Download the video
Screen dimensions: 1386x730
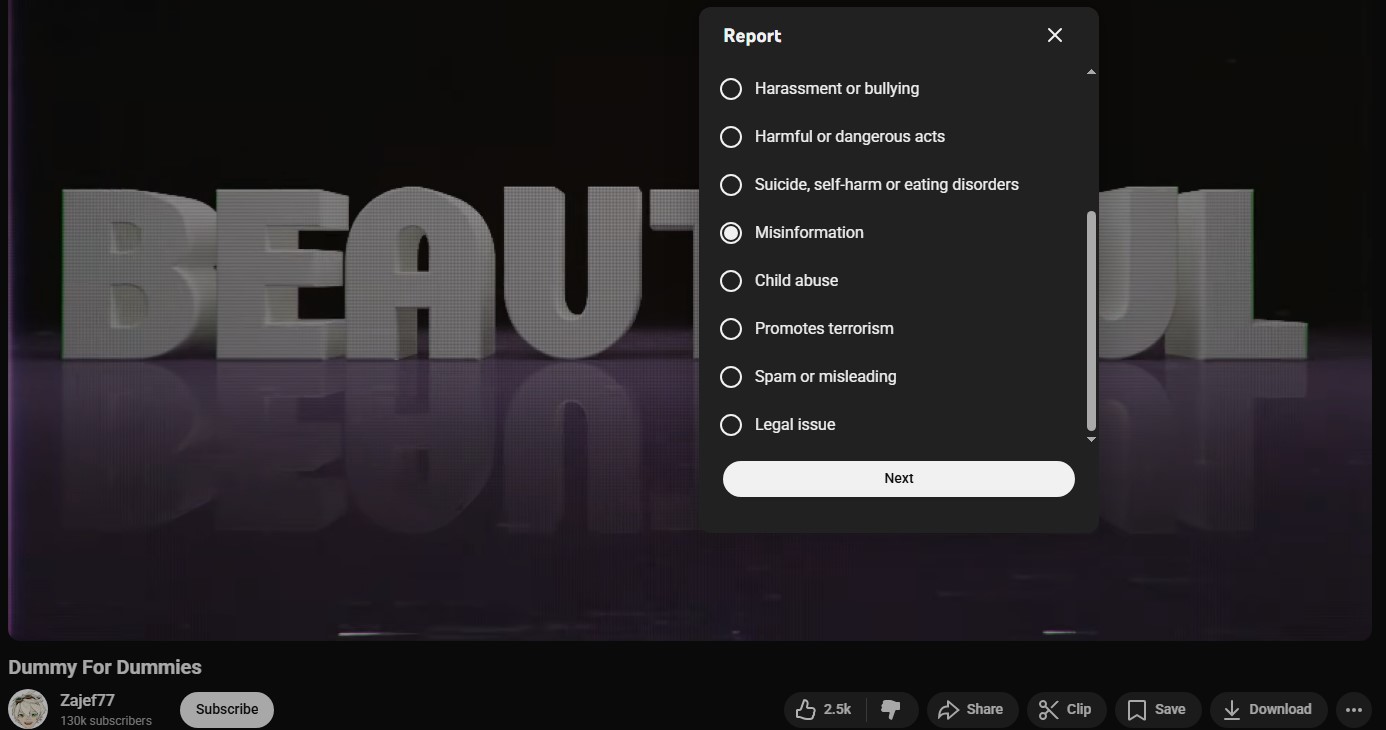pos(1268,710)
